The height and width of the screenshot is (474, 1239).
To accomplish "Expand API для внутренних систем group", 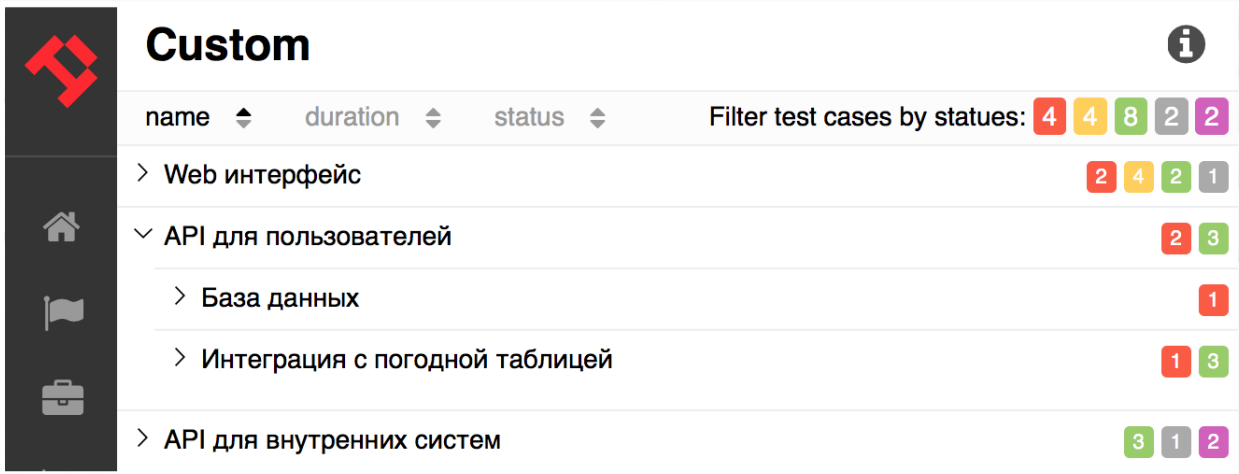I will [143, 439].
